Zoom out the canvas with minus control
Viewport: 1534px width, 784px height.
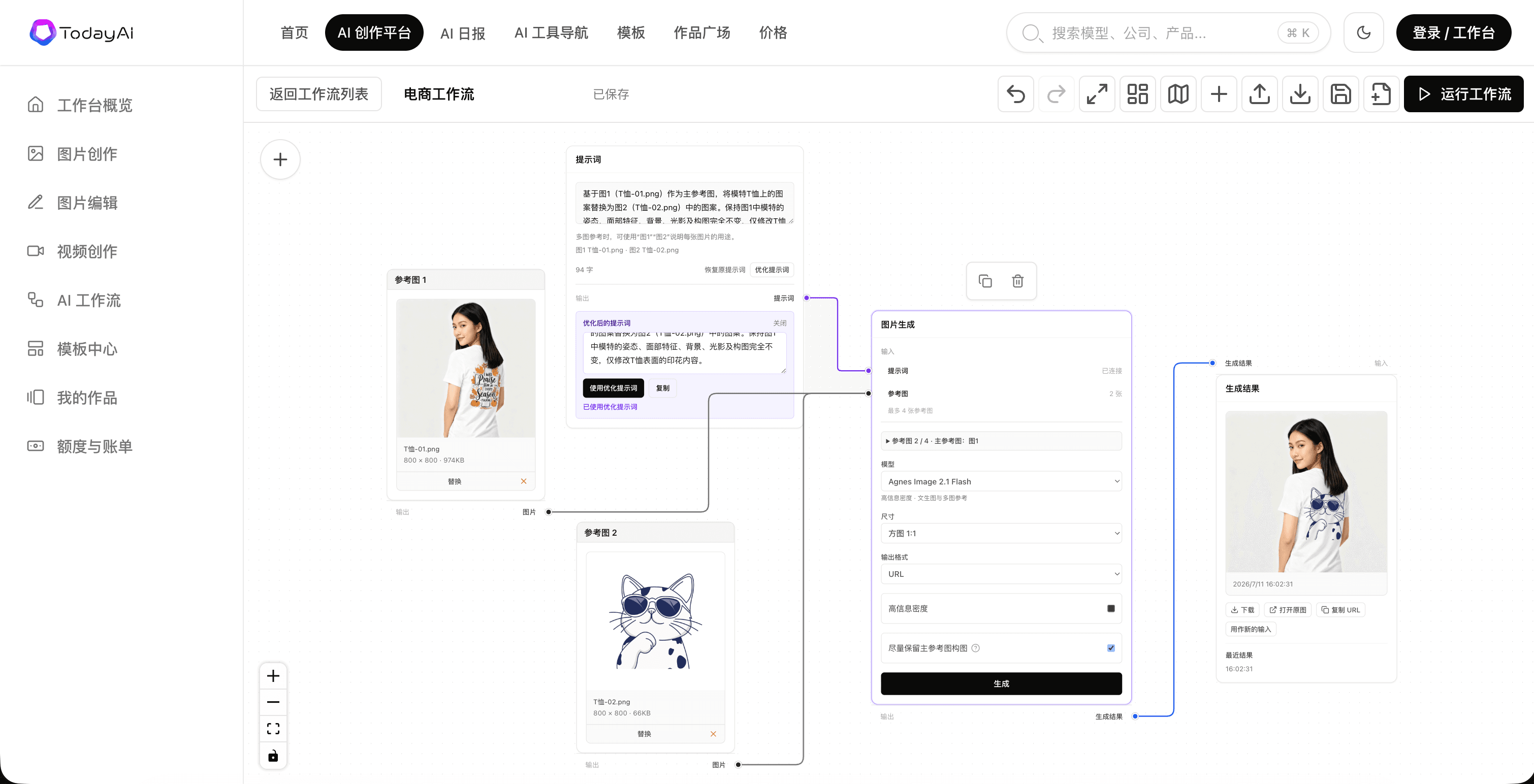click(273, 702)
